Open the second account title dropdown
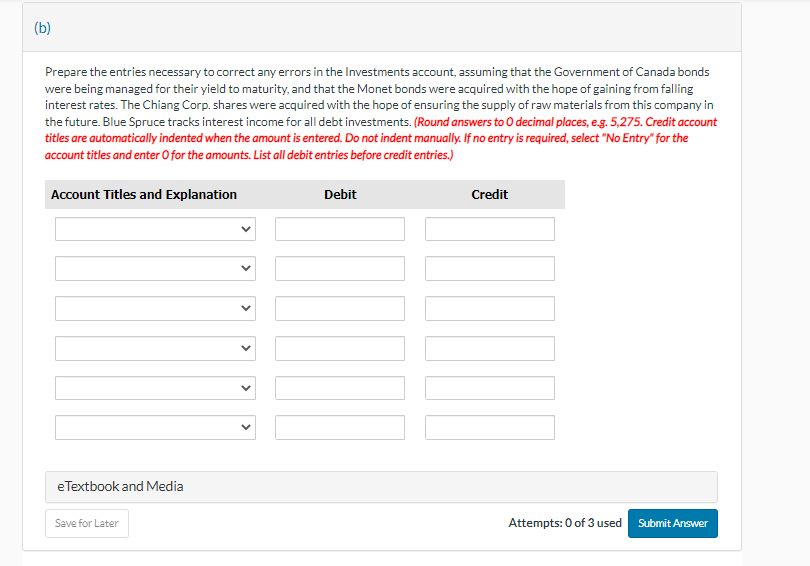Viewport: 810px width, 566px height. (155, 269)
